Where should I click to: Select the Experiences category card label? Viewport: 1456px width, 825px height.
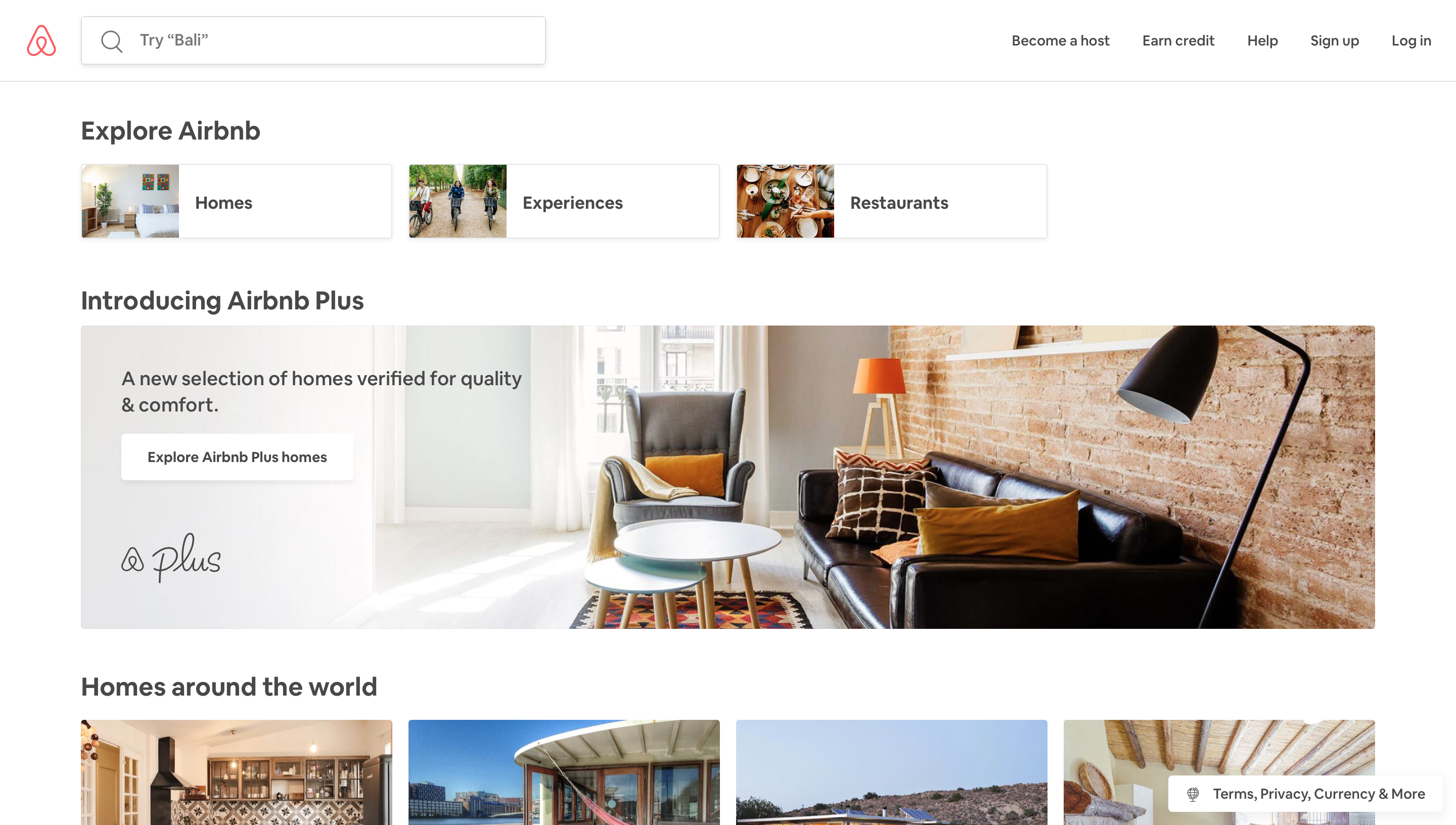(x=573, y=202)
